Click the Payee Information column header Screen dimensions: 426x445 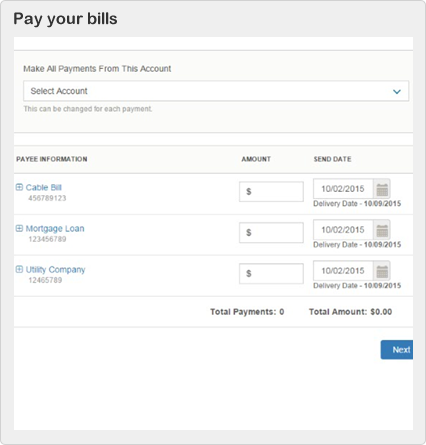click(52, 159)
